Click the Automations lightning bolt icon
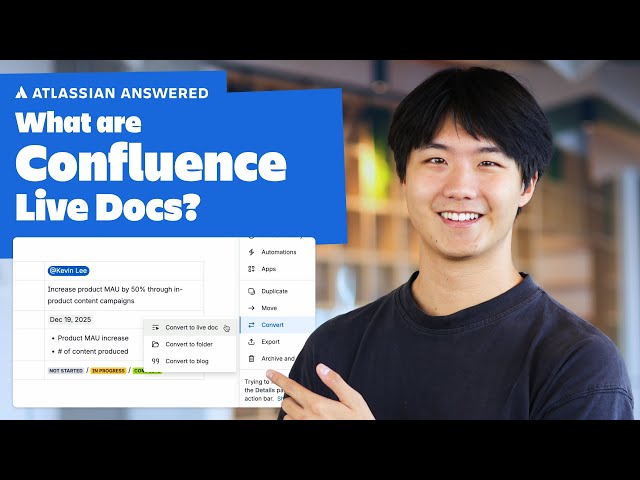Screen dimensions: 640x480 pyautogui.click(x=251, y=252)
